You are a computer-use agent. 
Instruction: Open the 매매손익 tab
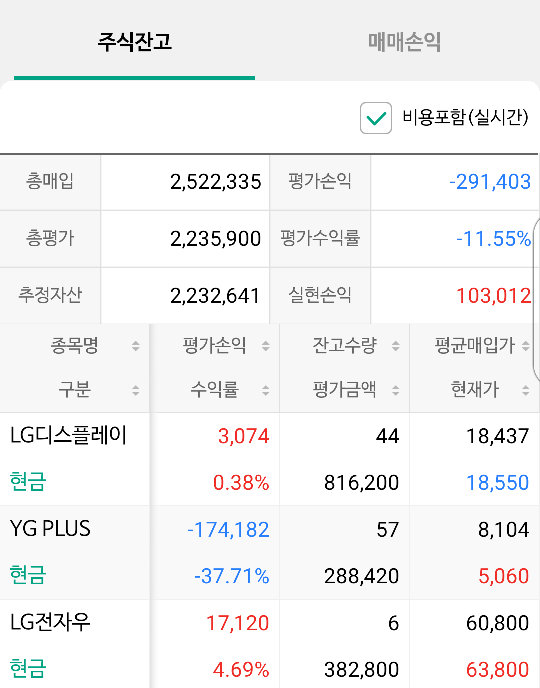point(404,42)
